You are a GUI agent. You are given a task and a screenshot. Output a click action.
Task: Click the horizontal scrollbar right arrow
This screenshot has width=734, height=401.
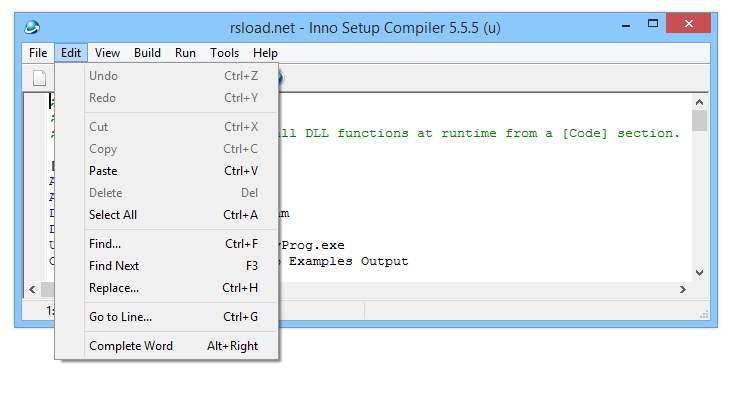[683, 290]
